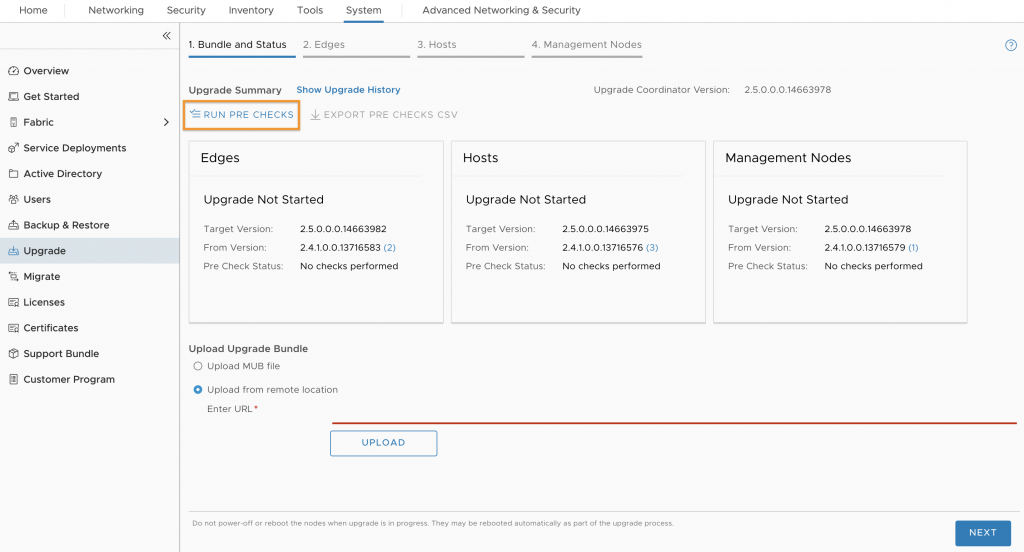The image size is (1024, 552).
Task: Open Edges from-version count link (2)
Action: pos(389,248)
